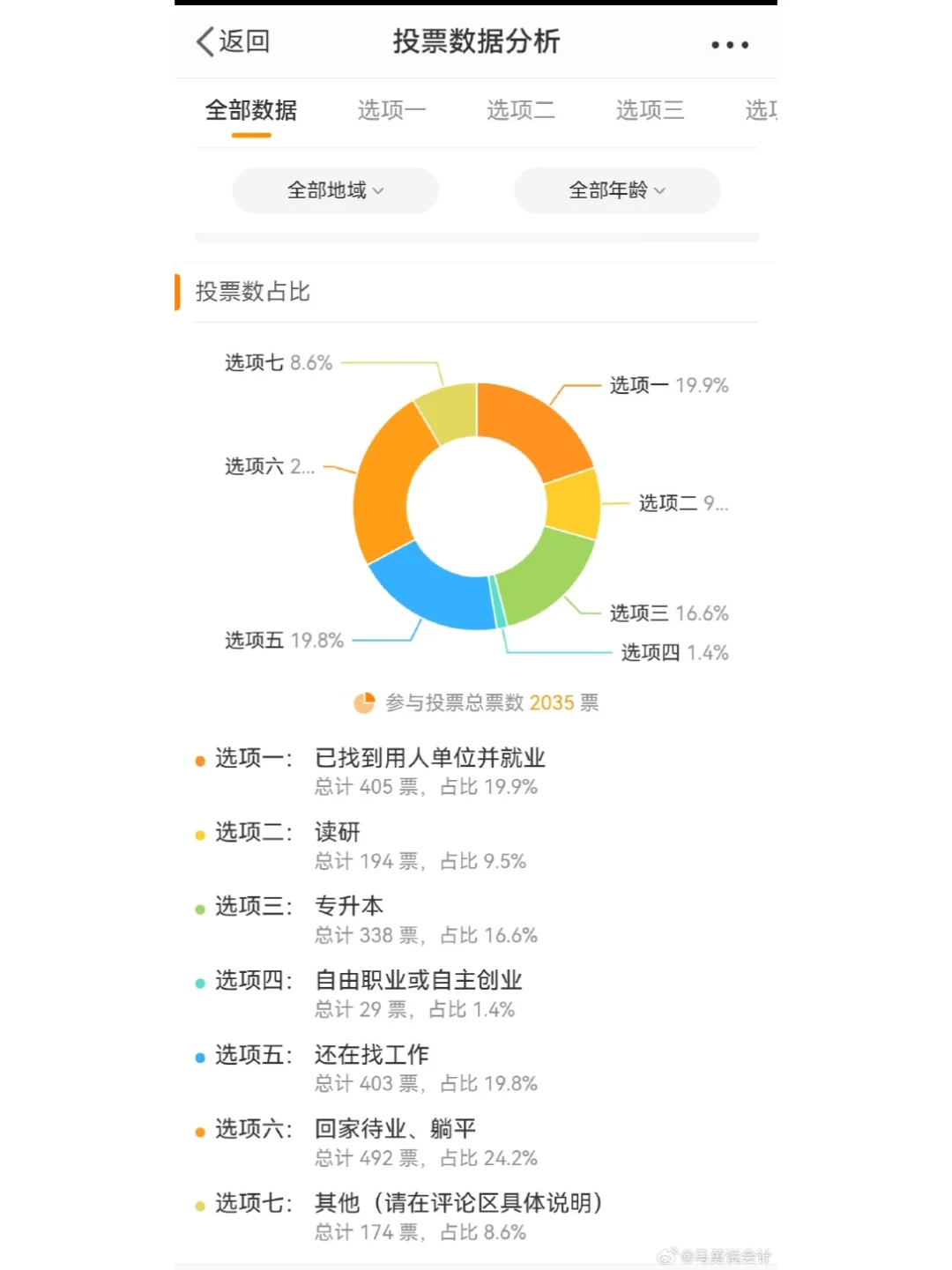The image size is (952, 1270).
Task: Open the three-dot more options menu
Action: pos(730,44)
